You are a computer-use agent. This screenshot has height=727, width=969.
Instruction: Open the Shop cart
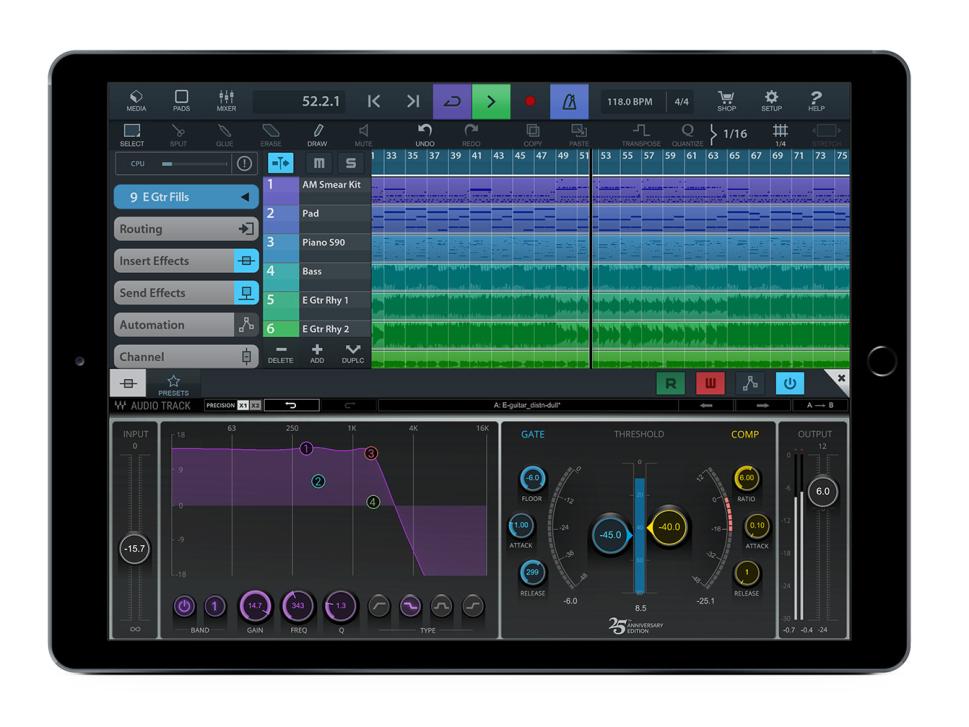pos(726,101)
